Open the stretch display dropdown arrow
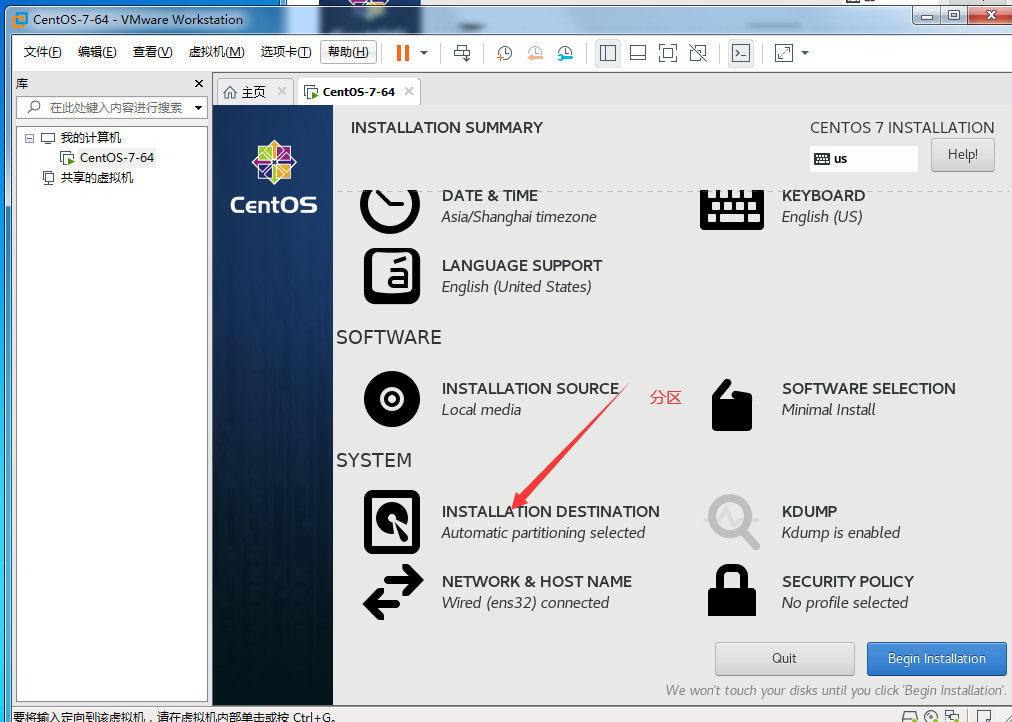The height and width of the screenshot is (722, 1012). point(805,53)
